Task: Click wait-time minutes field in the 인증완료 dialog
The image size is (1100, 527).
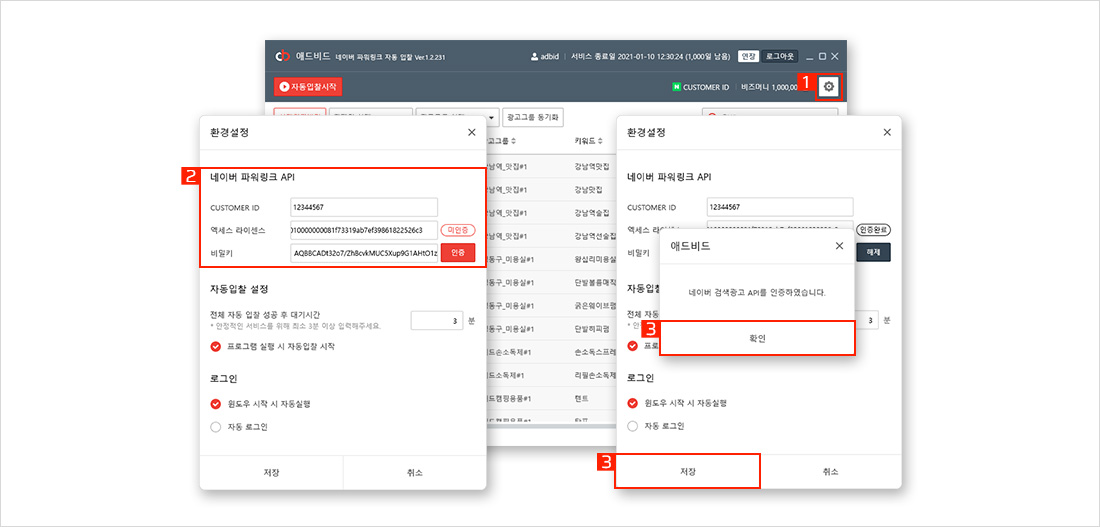Action: [x=866, y=320]
